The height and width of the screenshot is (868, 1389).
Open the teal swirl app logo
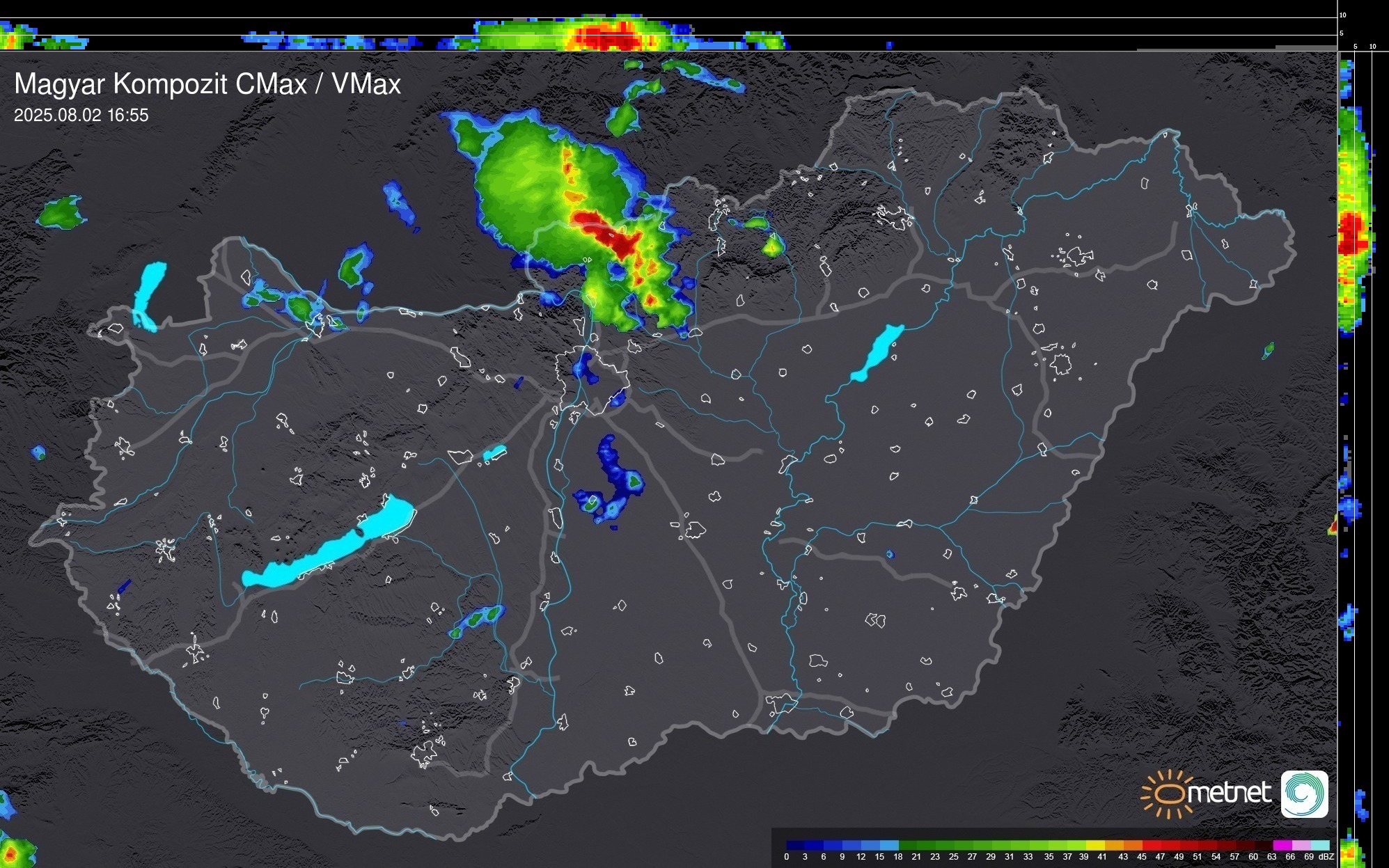coord(1304,794)
